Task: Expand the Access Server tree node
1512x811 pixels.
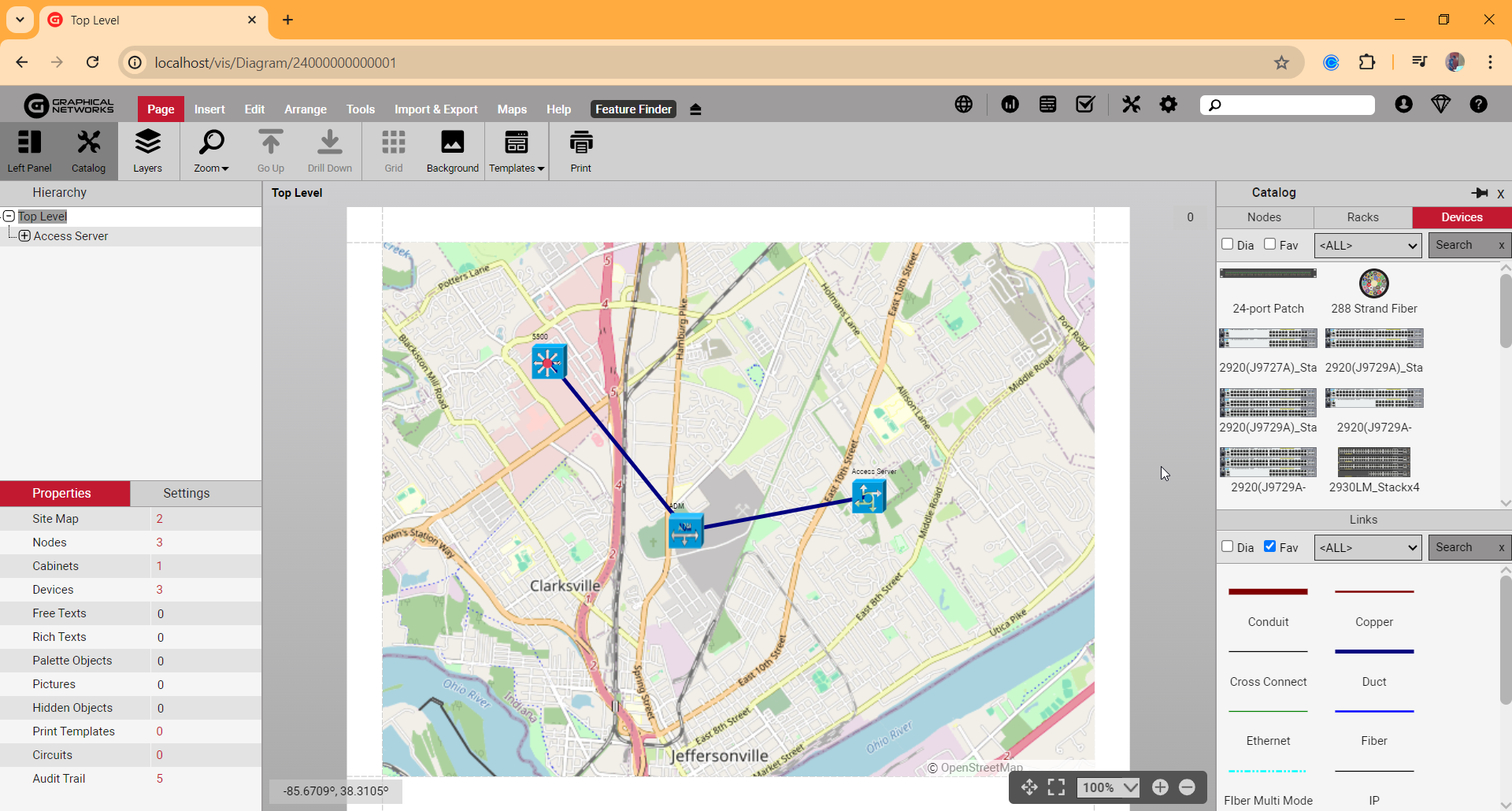Action: (x=24, y=236)
